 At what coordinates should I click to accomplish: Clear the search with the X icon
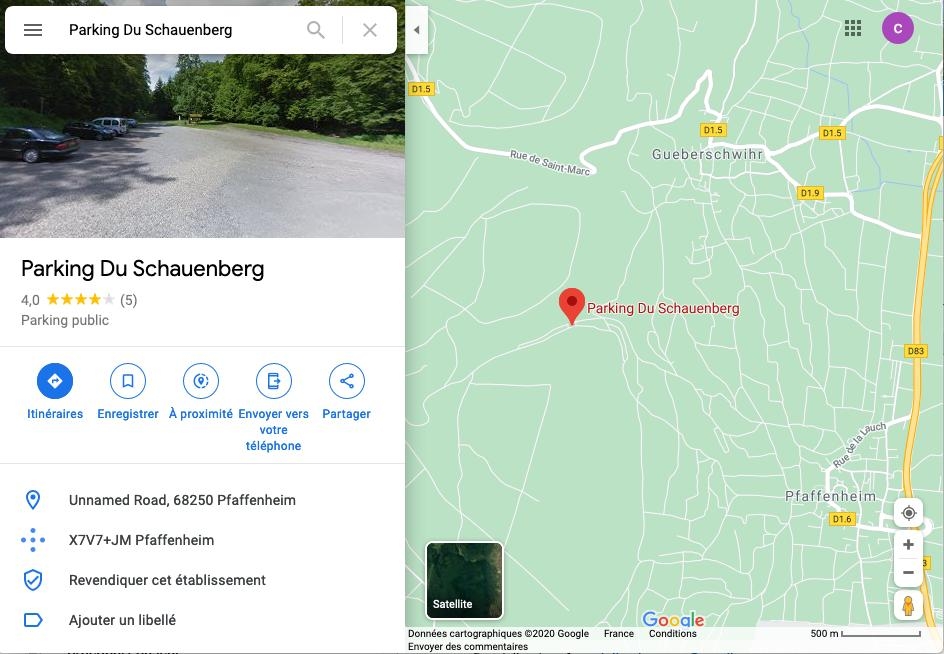[370, 30]
